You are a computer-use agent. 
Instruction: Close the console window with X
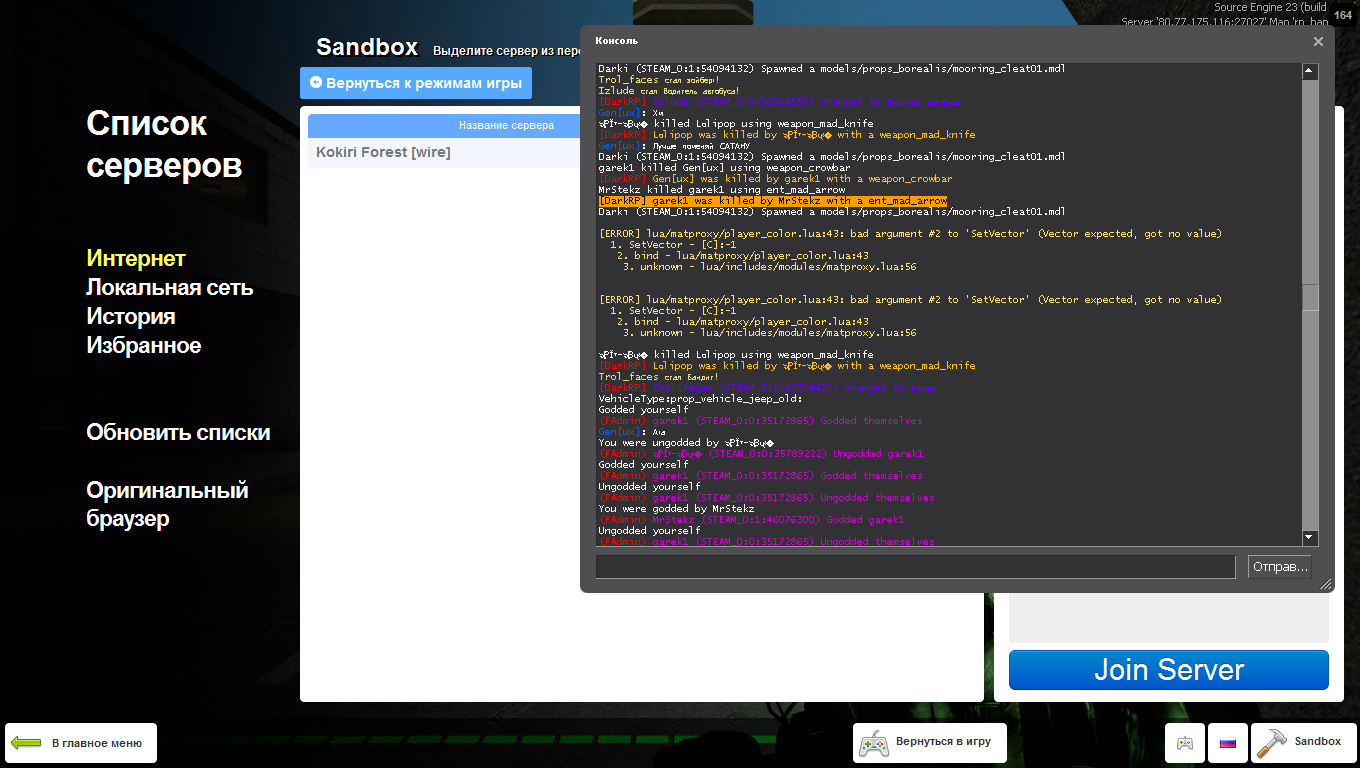pos(1318,41)
